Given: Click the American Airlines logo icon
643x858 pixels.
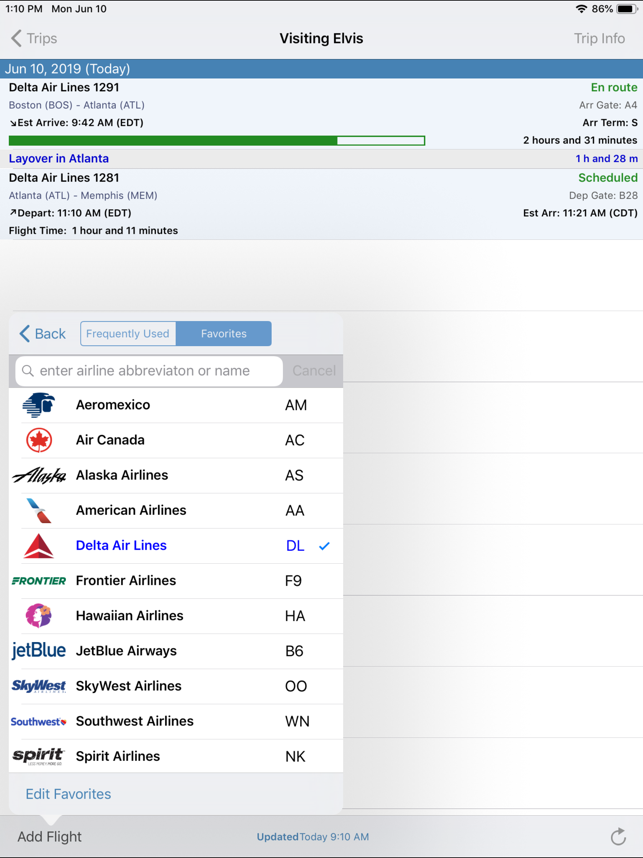Looking at the screenshot, I should coord(39,511).
